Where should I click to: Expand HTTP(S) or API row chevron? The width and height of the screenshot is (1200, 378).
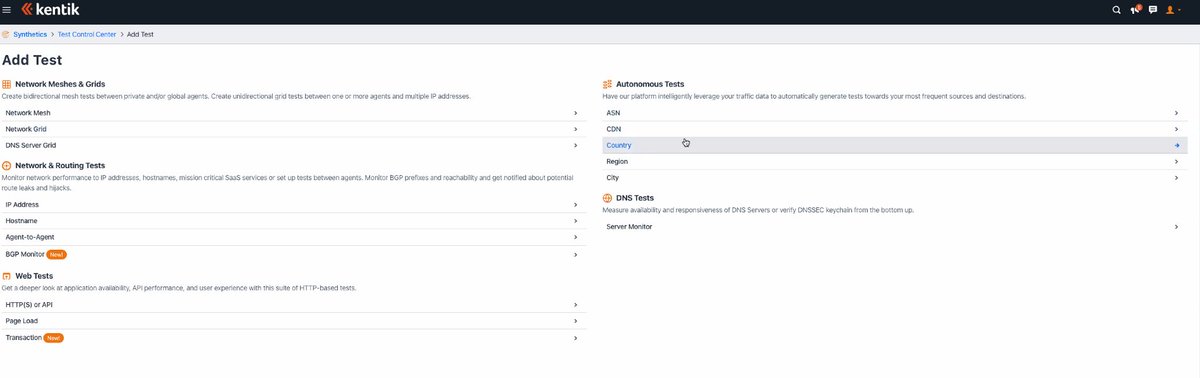pyautogui.click(x=575, y=304)
